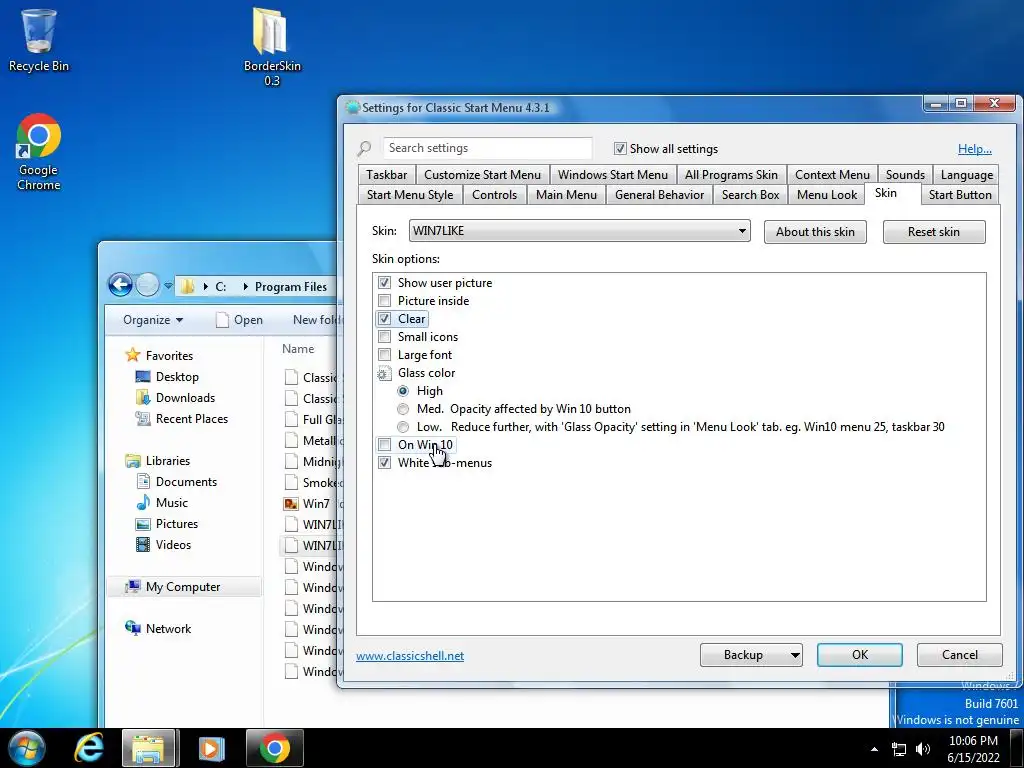This screenshot has height=768, width=1024.
Task: Select Low. glass color radio
Action: [403, 427]
